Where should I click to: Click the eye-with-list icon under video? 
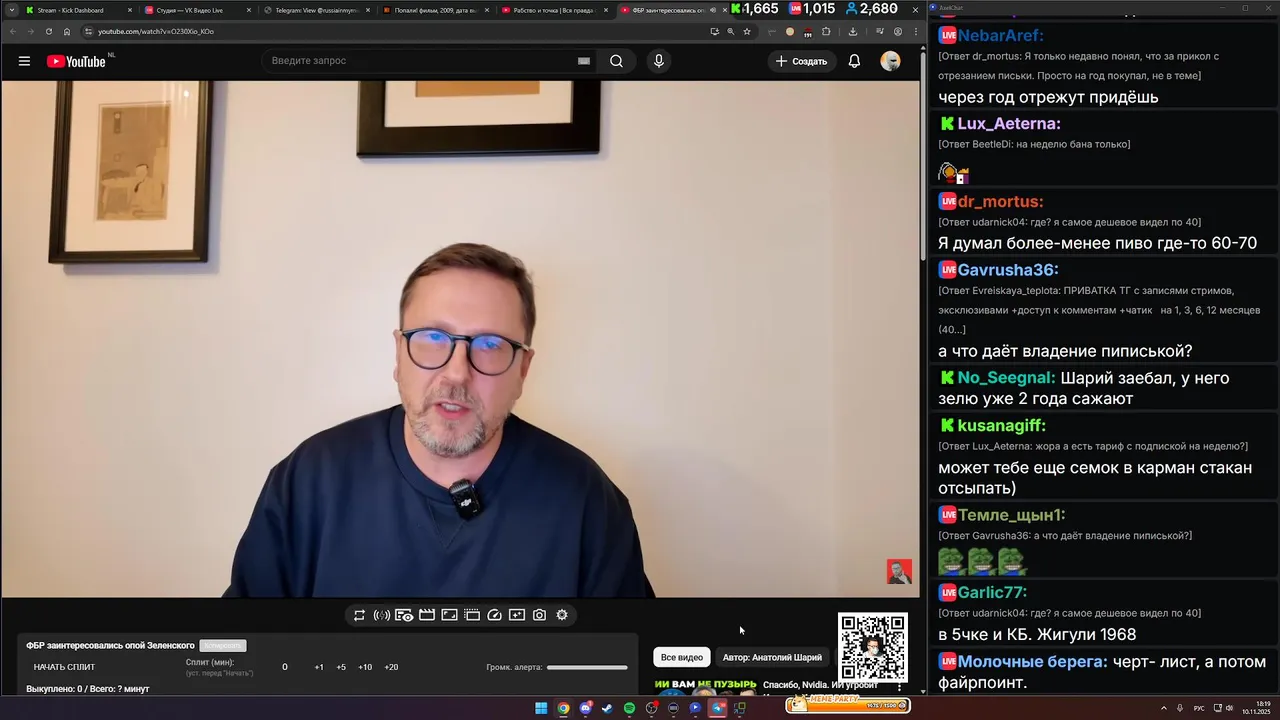coord(404,615)
